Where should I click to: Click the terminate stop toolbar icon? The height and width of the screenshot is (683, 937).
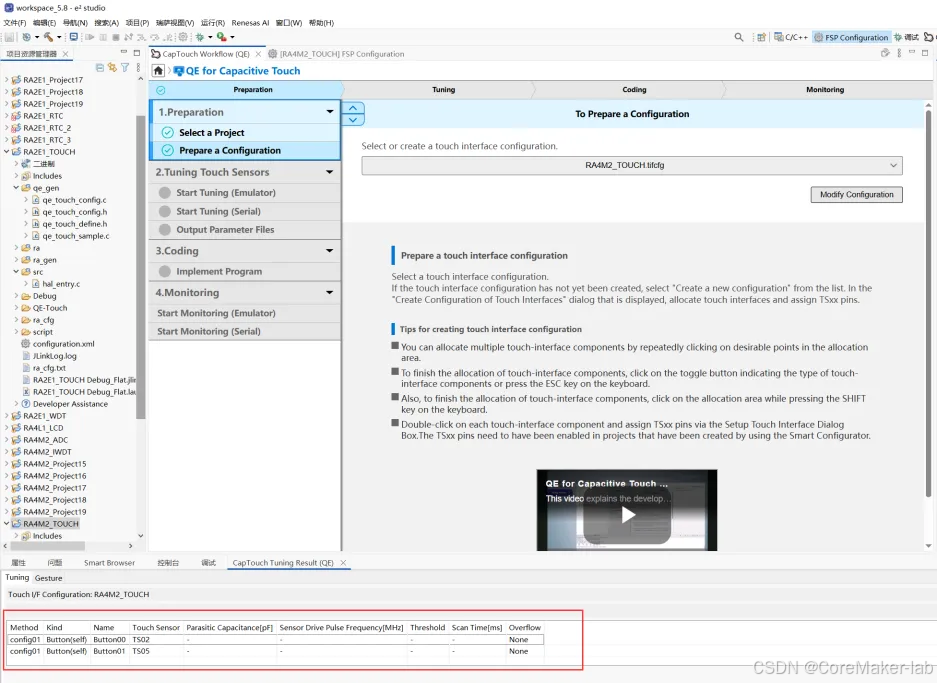pyautogui.click(x=115, y=37)
